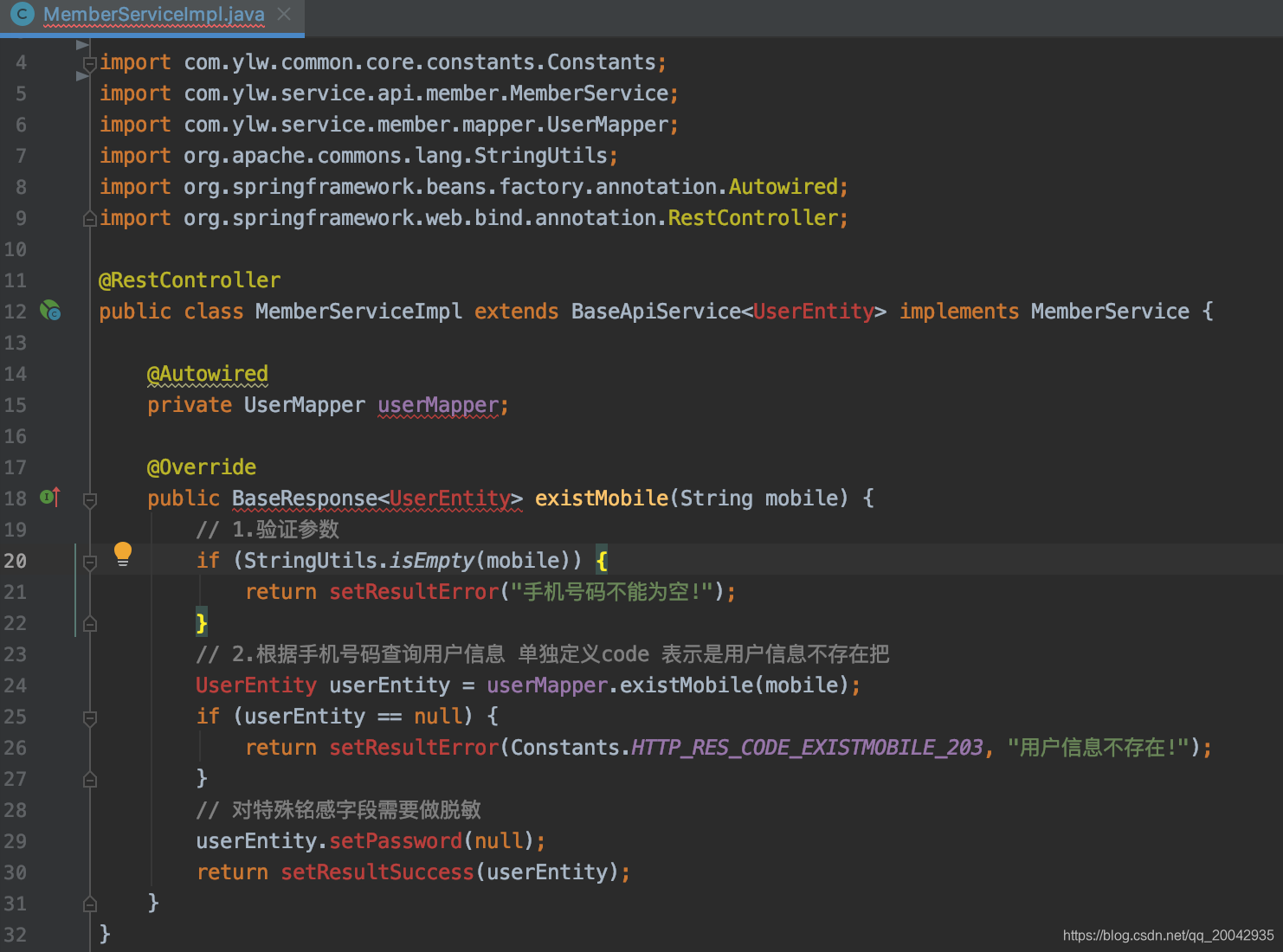Click the method fold end marker on line 31
The height and width of the screenshot is (952, 1283).
(89, 904)
